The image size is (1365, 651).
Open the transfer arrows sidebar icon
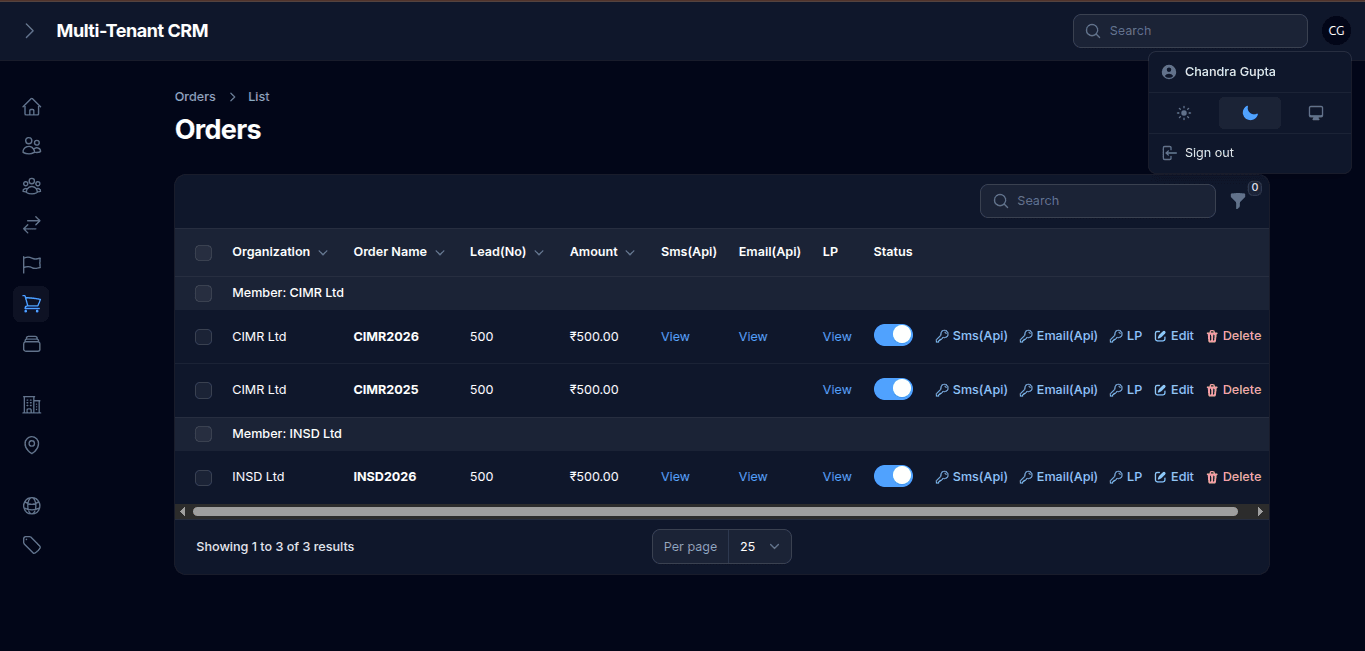[x=31, y=225]
